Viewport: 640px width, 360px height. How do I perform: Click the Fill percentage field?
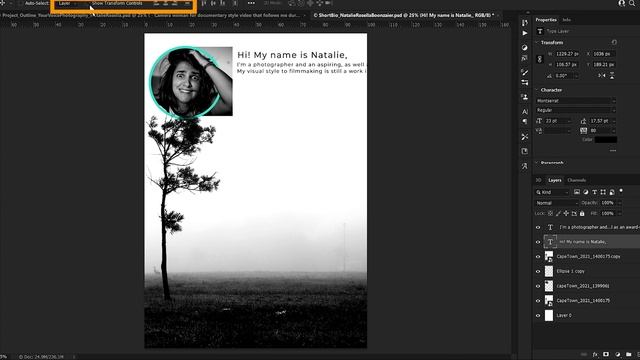pos(608,213)
